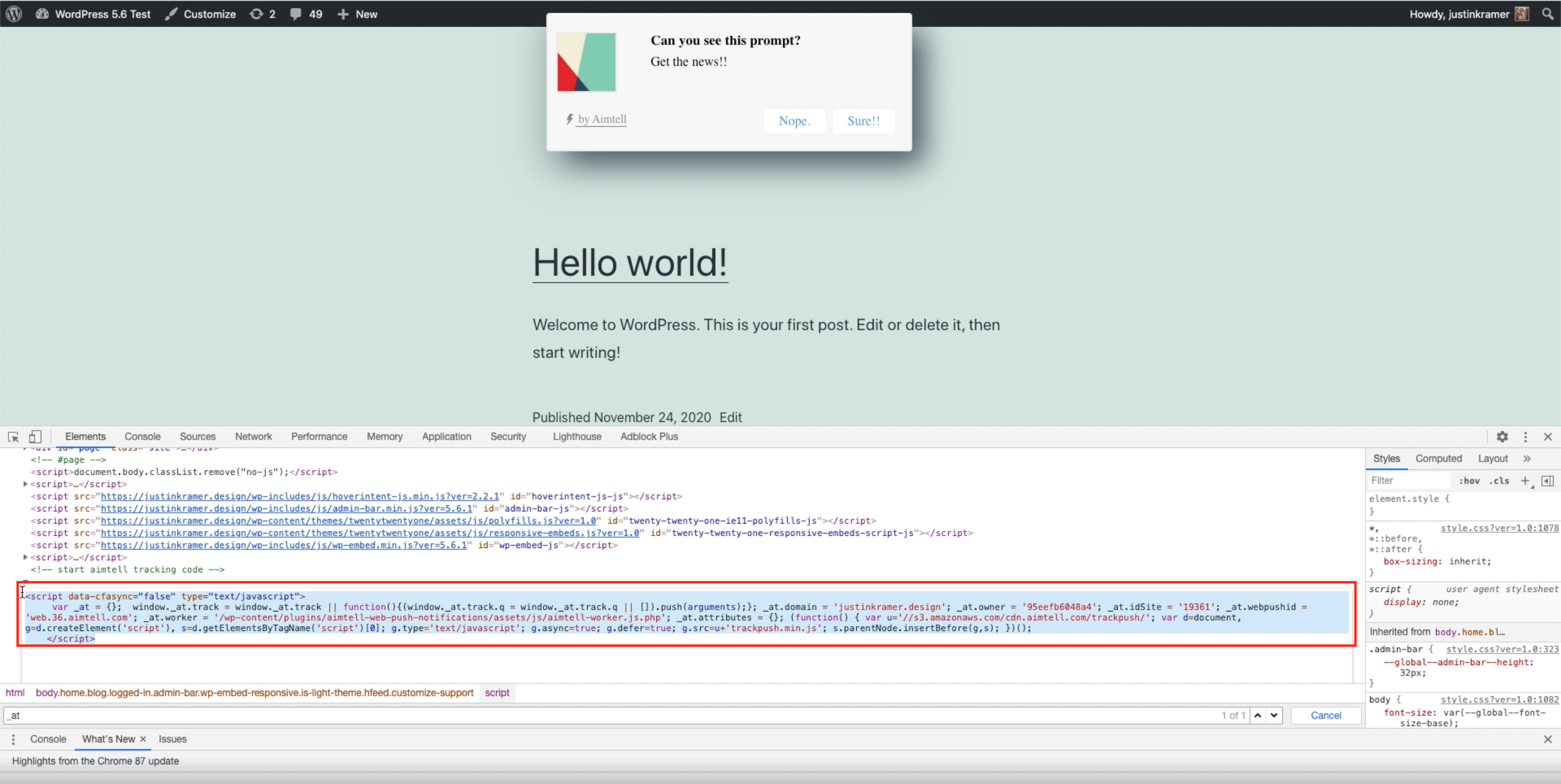Click the inspect element picker icon
This screenshot has width=1561, height=784.
(x=13, y=437)
